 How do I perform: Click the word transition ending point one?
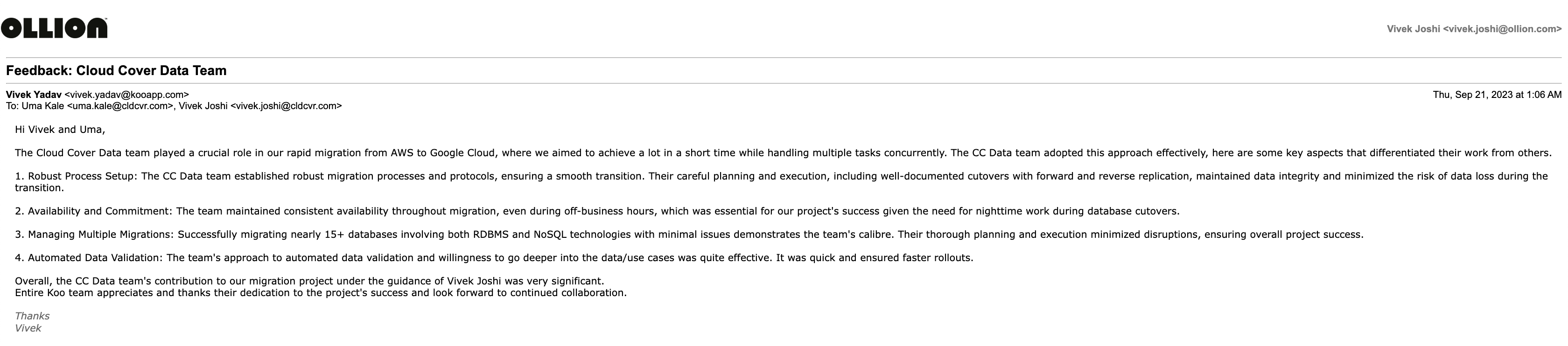39,188
